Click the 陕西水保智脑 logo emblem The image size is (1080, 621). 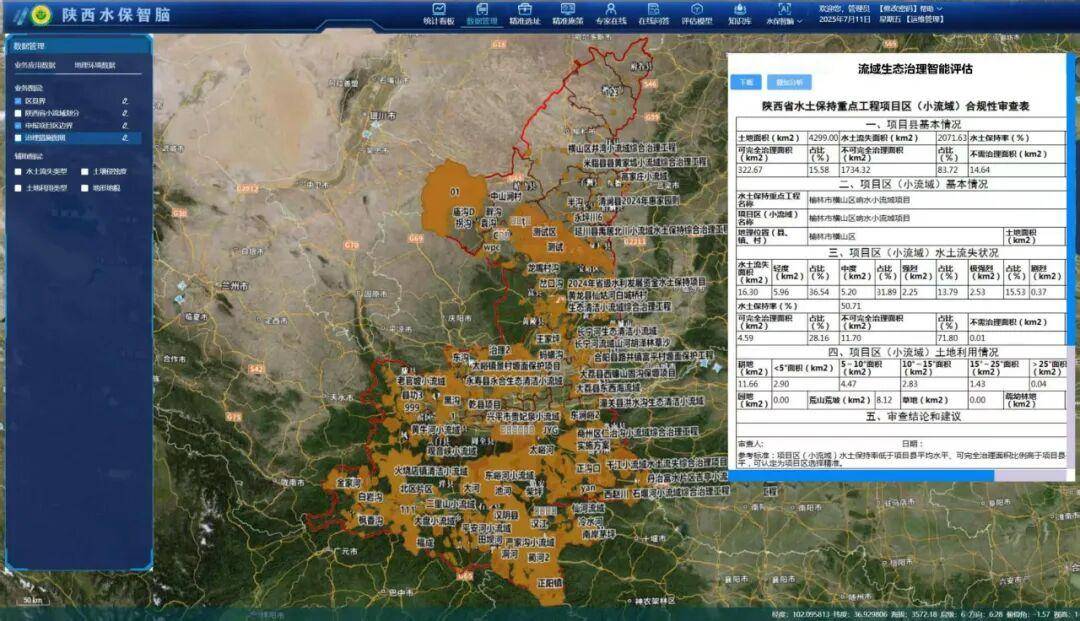[x=41, y=15]
